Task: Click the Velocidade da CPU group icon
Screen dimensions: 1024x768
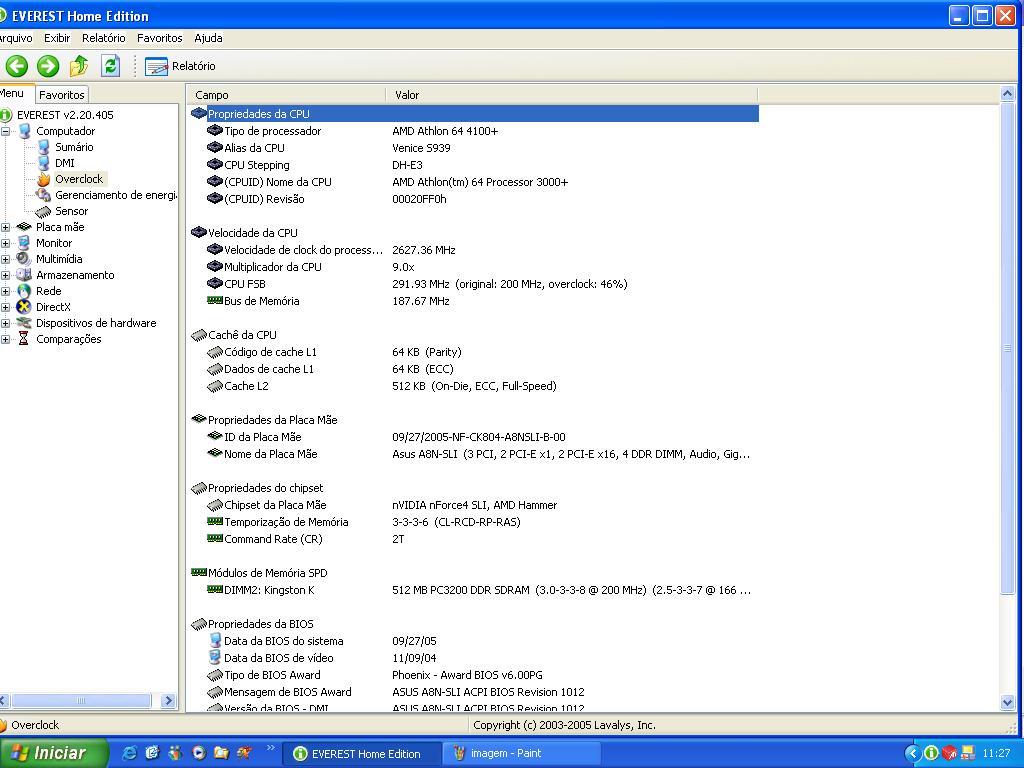Action: pos(199,232)
